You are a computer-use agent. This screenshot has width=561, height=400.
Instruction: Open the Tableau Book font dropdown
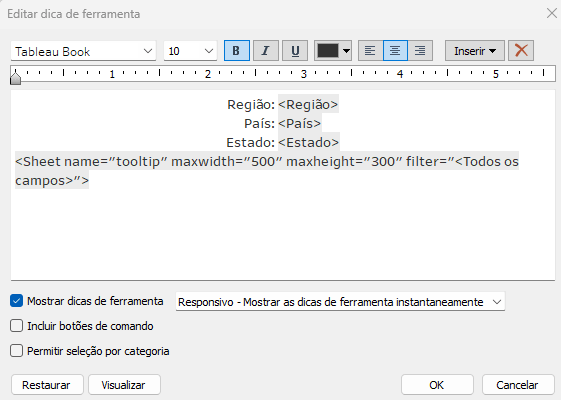point(83,51)
